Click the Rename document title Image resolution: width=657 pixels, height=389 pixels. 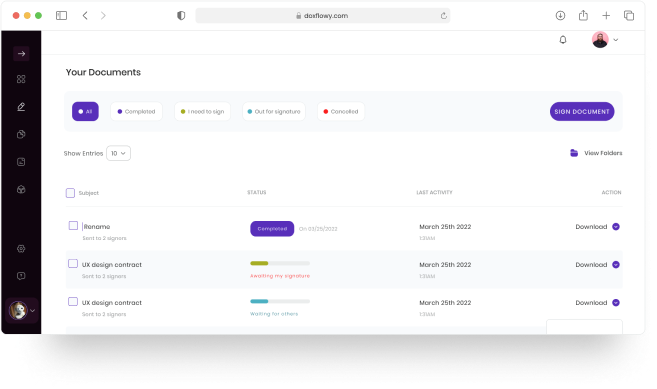click(97, 227)
